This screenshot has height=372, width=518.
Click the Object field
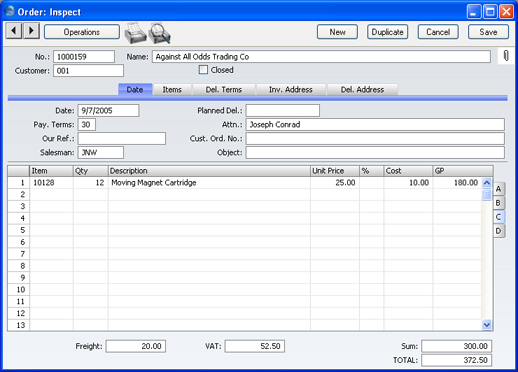375,153
